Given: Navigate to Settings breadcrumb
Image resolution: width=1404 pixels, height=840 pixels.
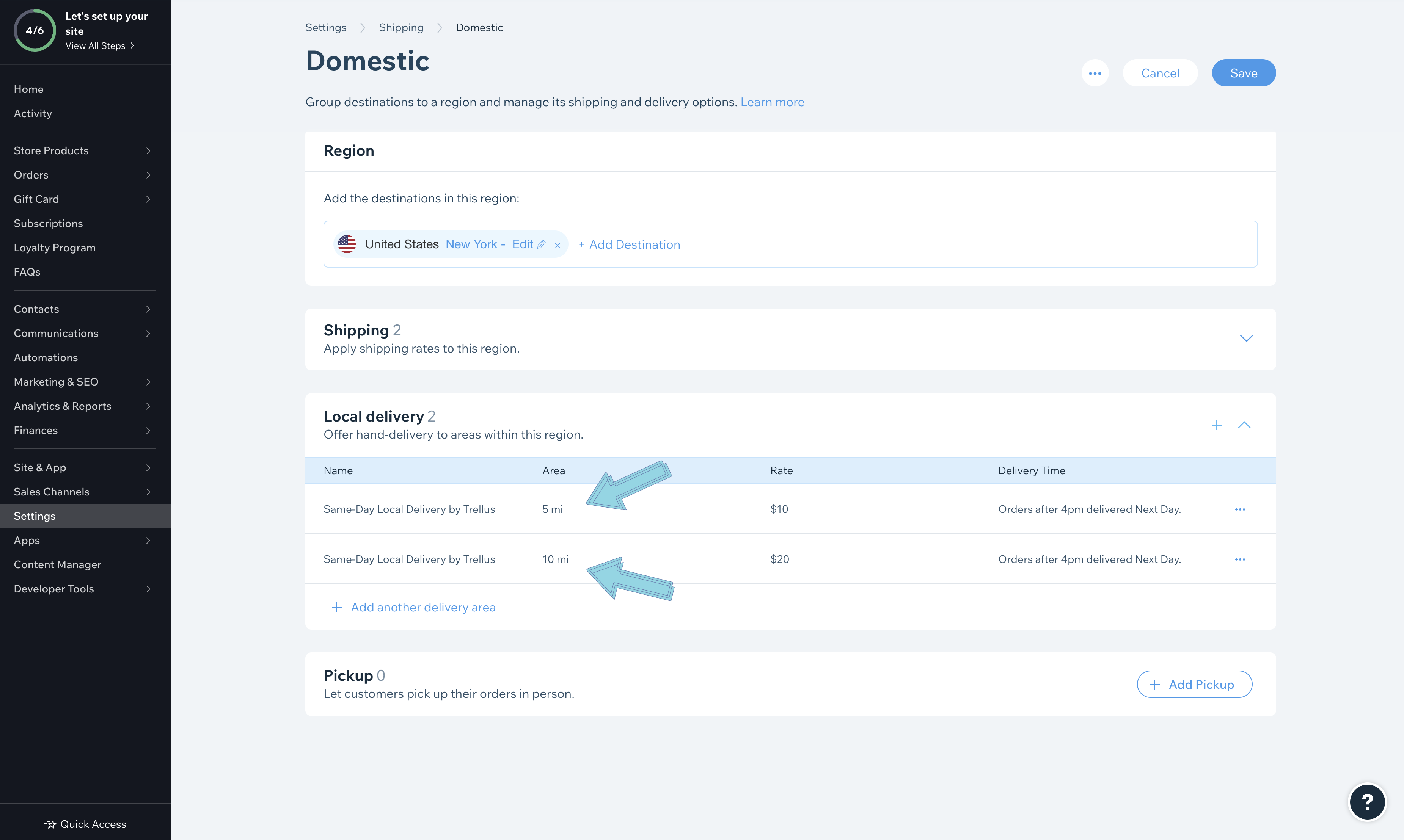Looking at the screenshot, I should click(326, 27).
